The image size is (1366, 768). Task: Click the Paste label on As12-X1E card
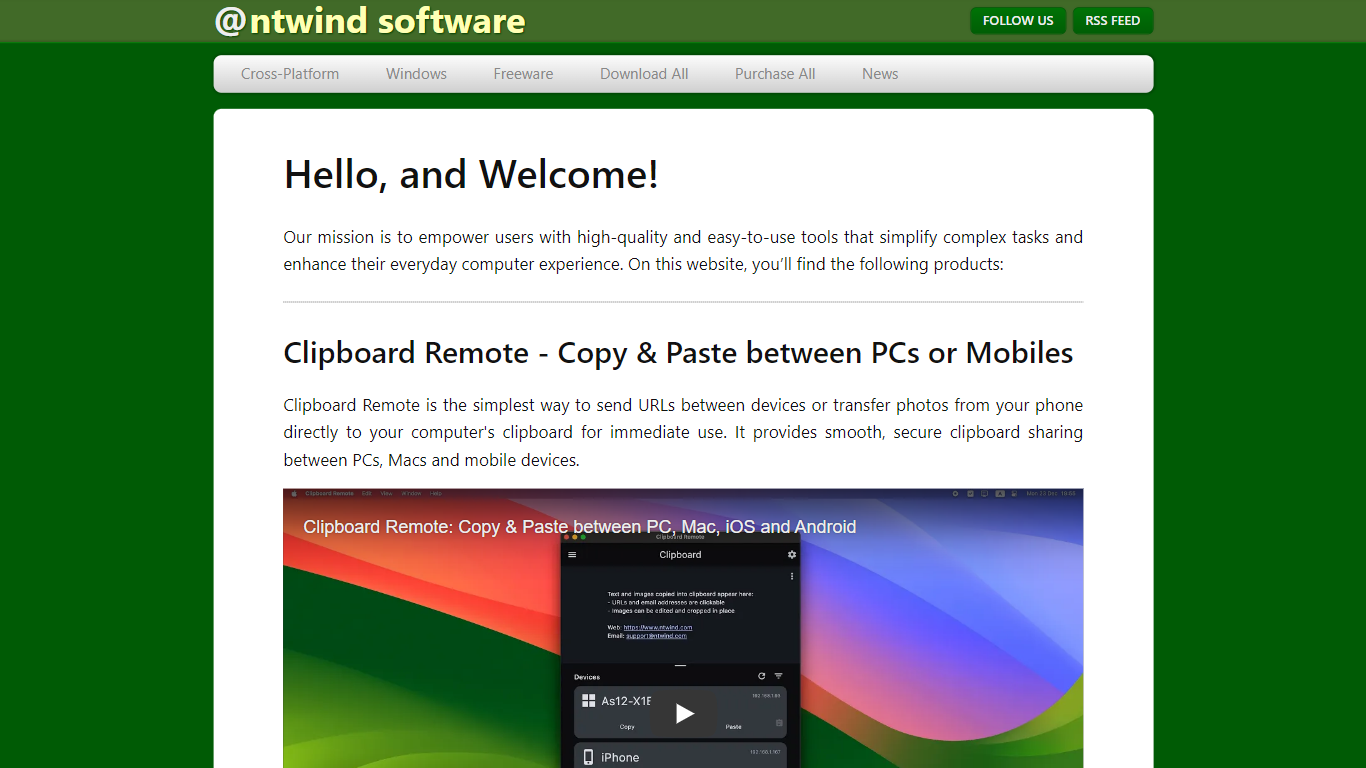(733, 727)
